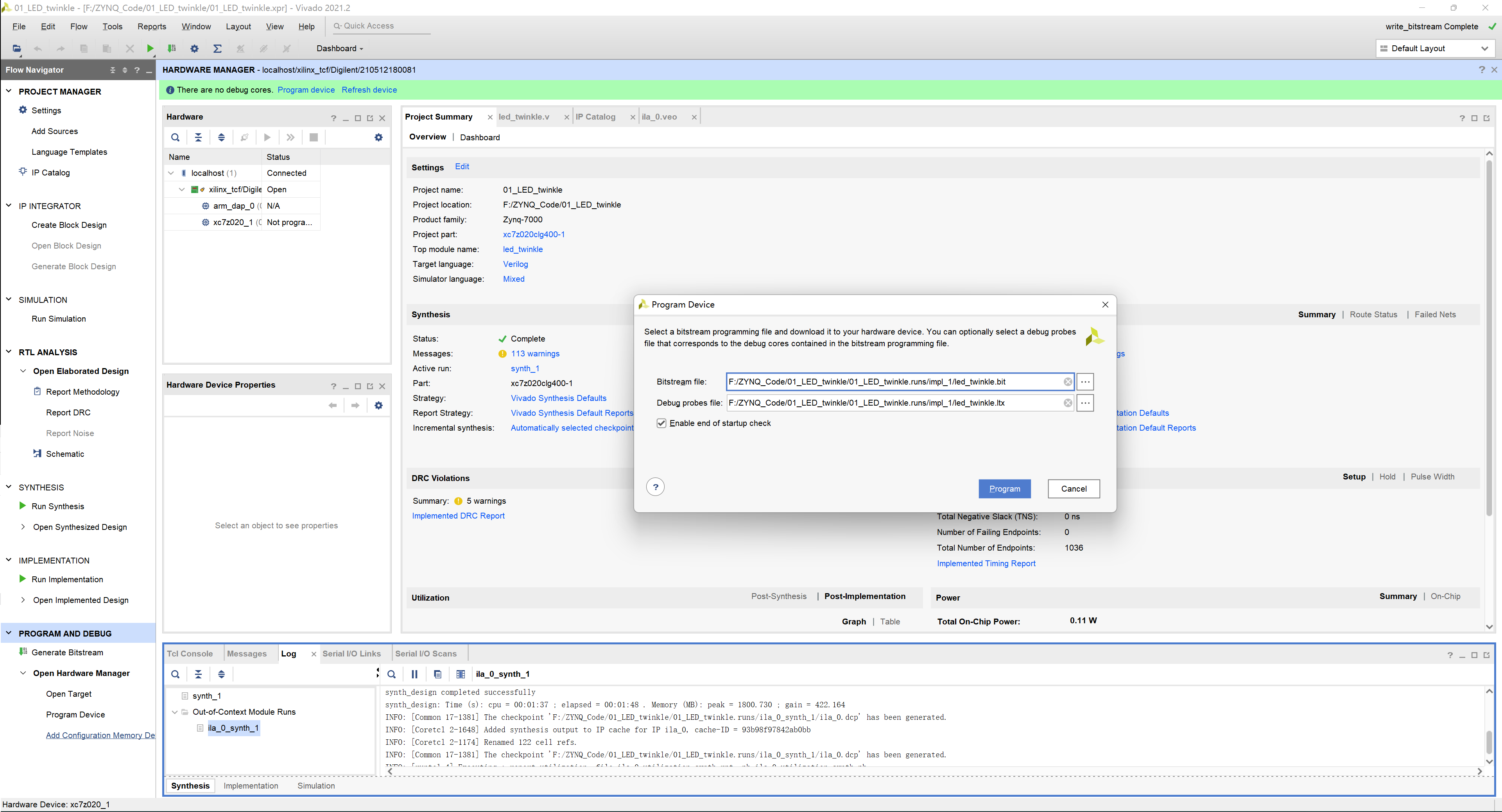1502x812 pixels.
Task: Open Implemented DRC Report link
Action: [458, 516]
